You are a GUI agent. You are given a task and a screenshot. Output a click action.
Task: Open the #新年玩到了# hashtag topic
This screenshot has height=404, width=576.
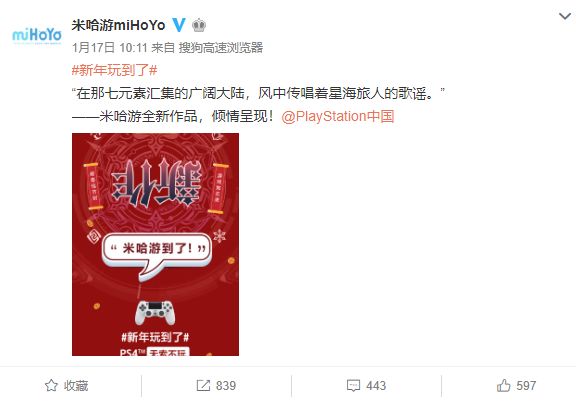(x=115, y=70)
